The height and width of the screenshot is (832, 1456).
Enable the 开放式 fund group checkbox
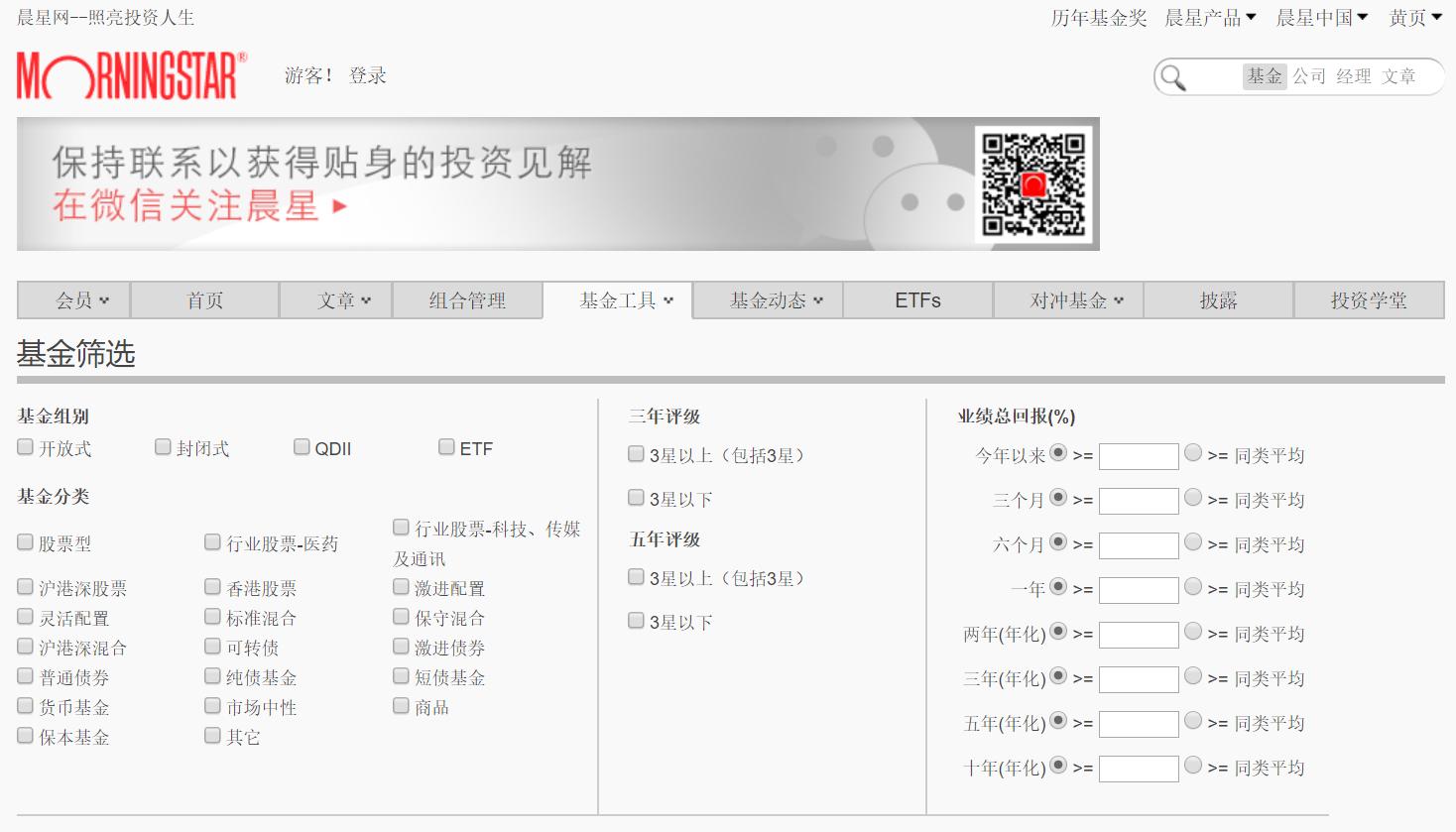[24, 446]
